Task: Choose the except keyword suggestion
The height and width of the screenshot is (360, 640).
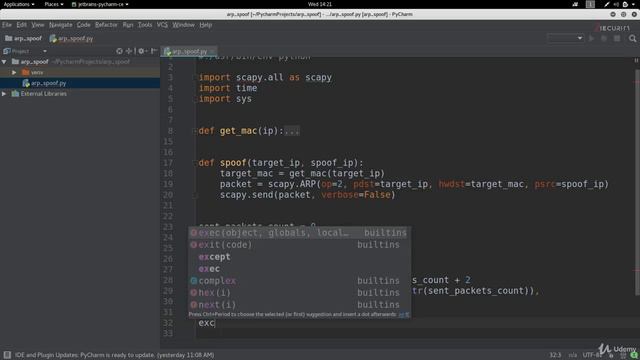Action: point(299,257)
